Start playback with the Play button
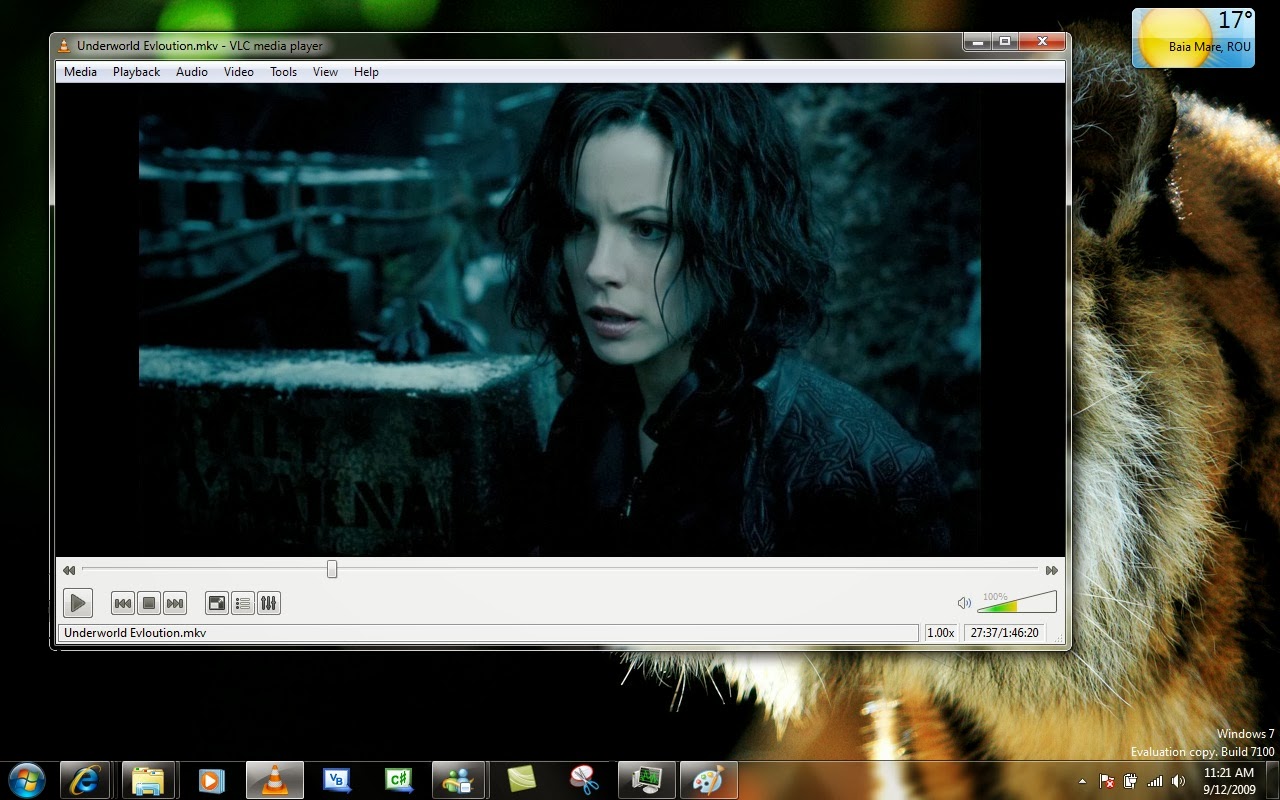 (x=77, y=603)
